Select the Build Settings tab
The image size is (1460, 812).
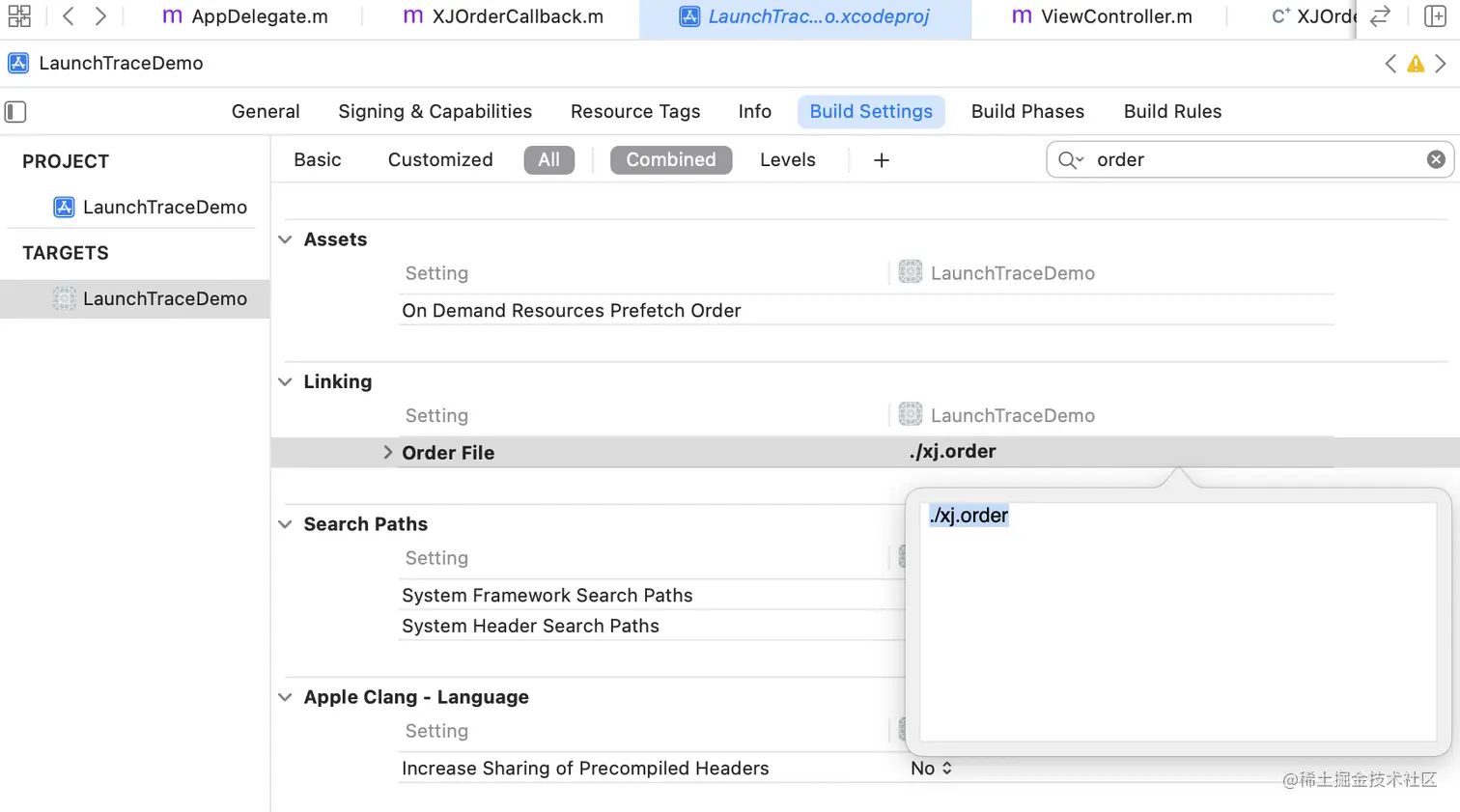click(871, 111)
